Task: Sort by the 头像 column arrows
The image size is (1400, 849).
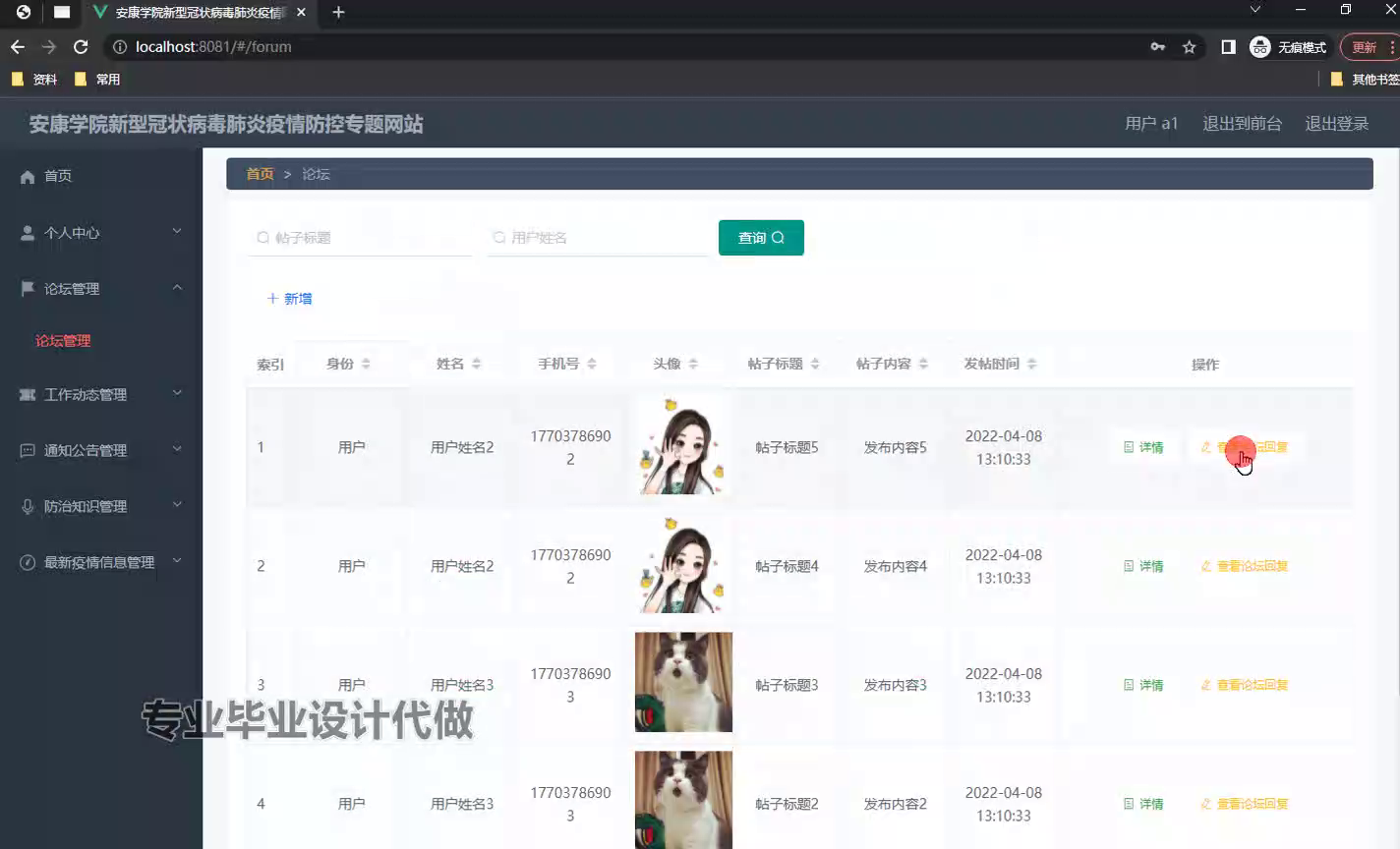Action: tap(693, 364)
